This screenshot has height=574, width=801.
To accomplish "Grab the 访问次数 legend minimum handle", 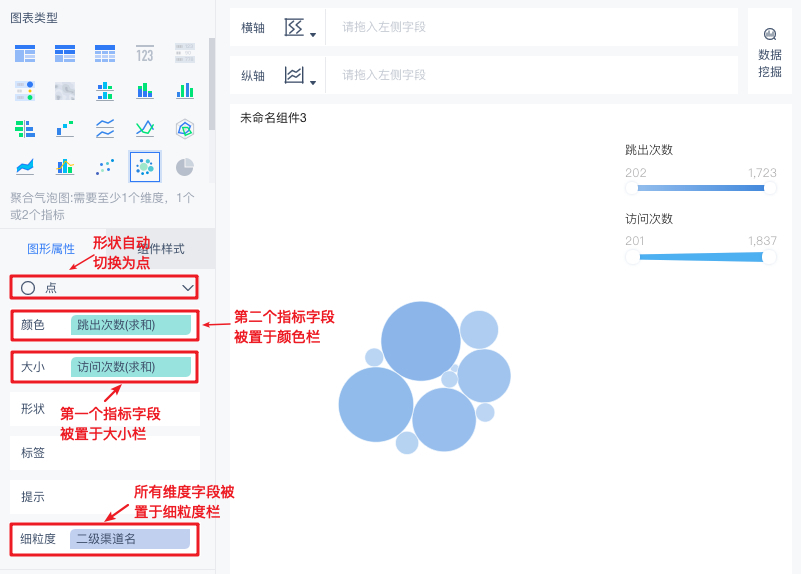I will pos(632,257).
